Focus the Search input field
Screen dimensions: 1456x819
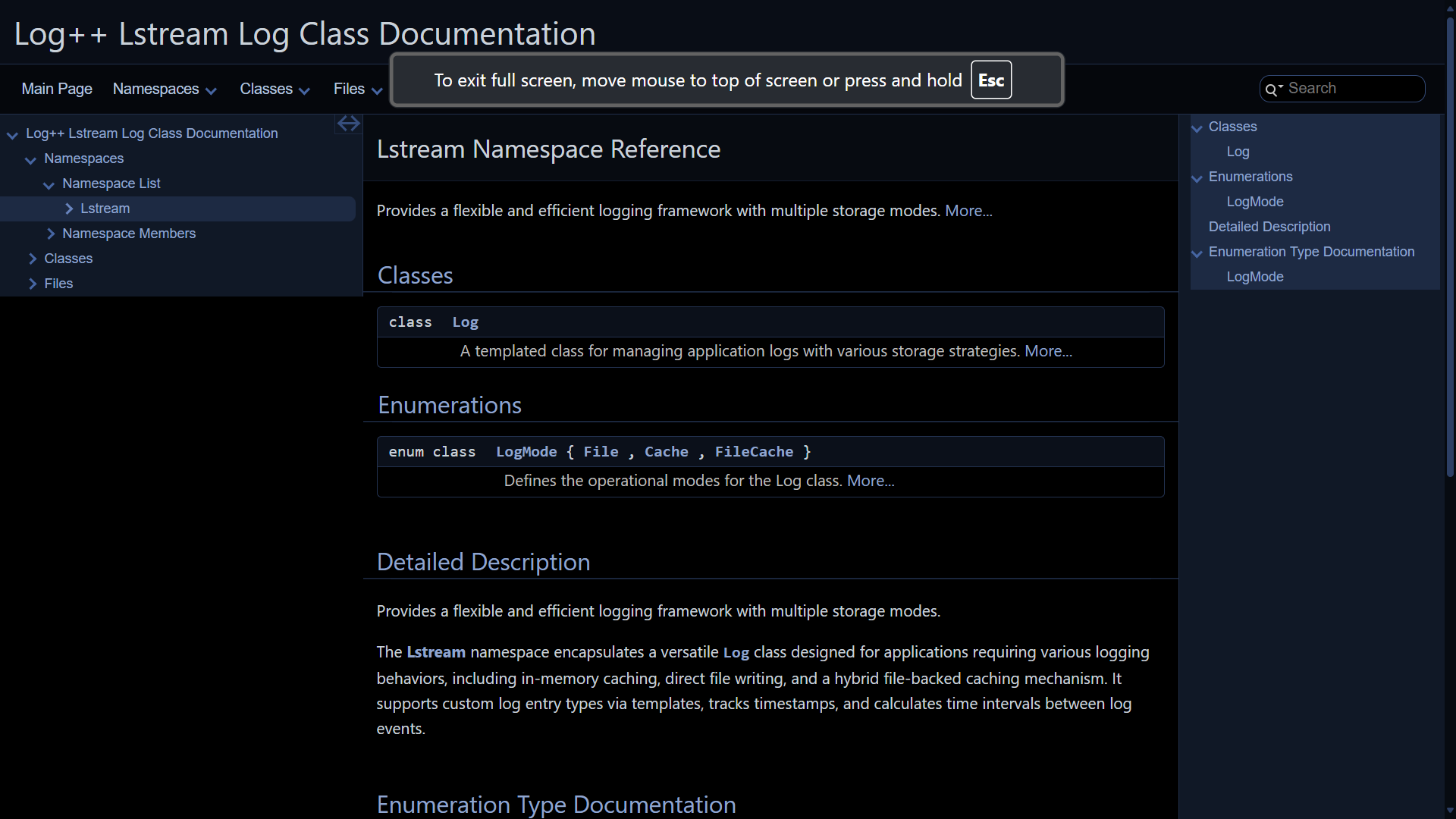pyautogui.click(x=1351, y=89)
